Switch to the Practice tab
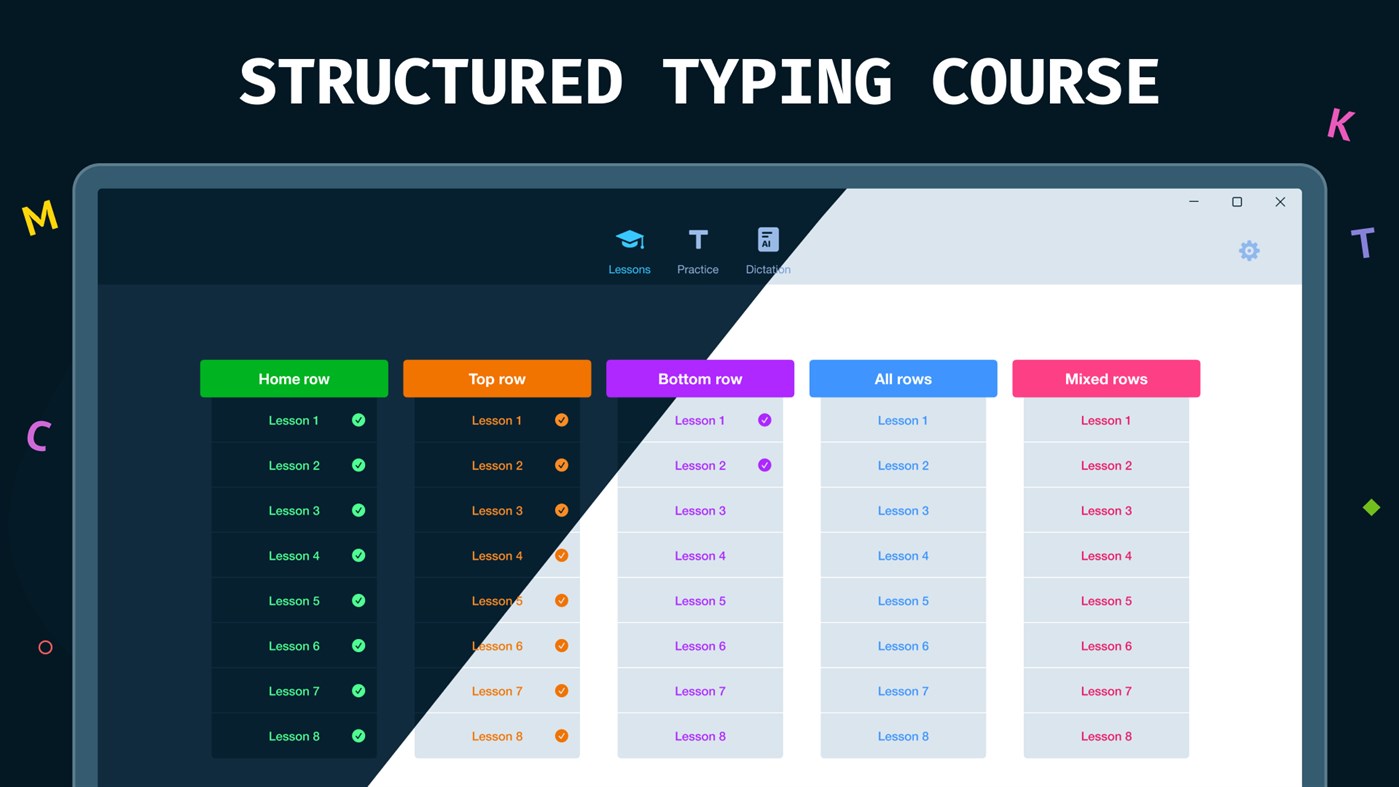 click(697, 250)
